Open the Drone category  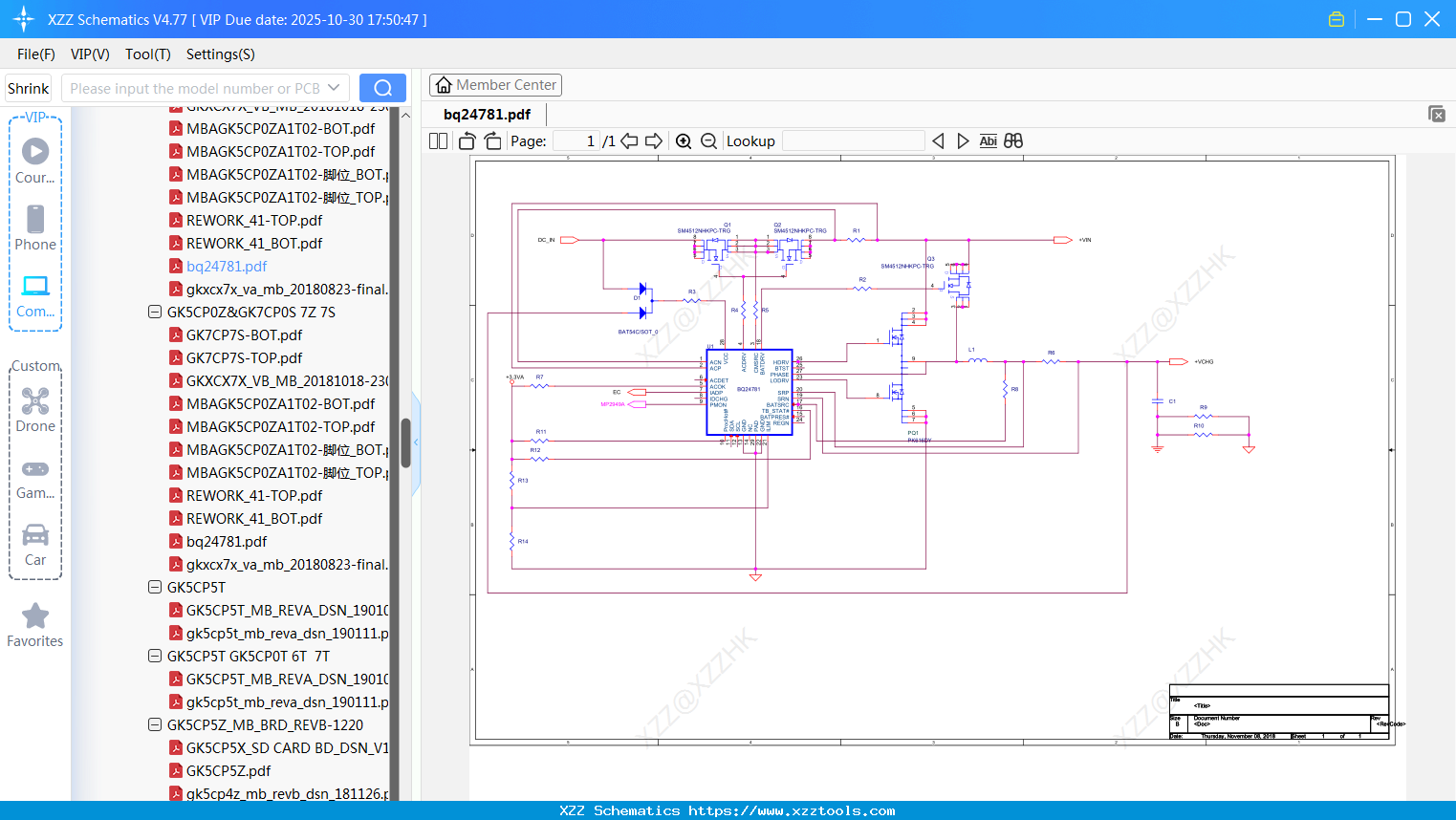(35, 410)
